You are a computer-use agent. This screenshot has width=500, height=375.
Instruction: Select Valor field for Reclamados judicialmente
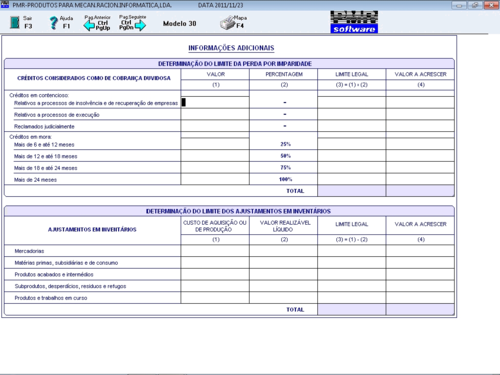(x=215, y=126)
